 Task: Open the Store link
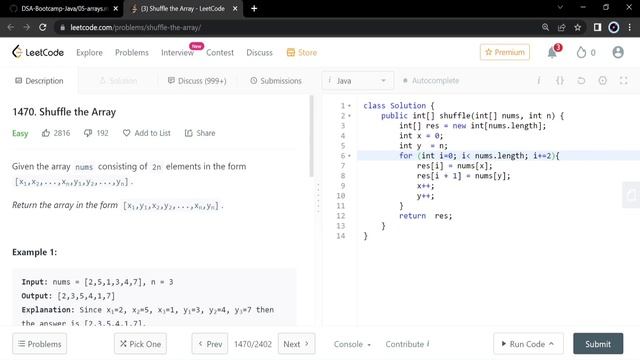pos(302,53)
